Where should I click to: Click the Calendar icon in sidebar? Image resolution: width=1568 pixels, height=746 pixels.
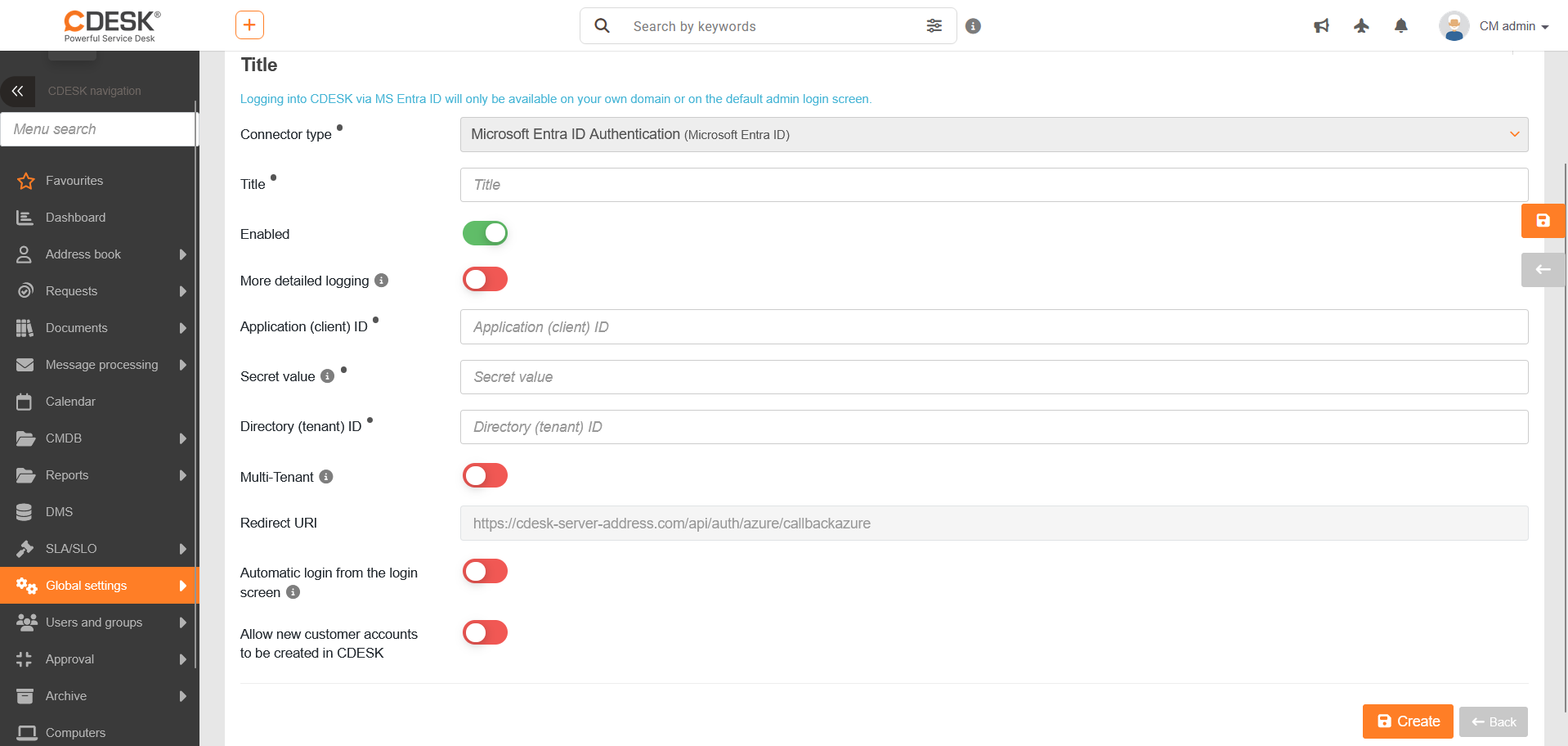[x=25, y=402]
